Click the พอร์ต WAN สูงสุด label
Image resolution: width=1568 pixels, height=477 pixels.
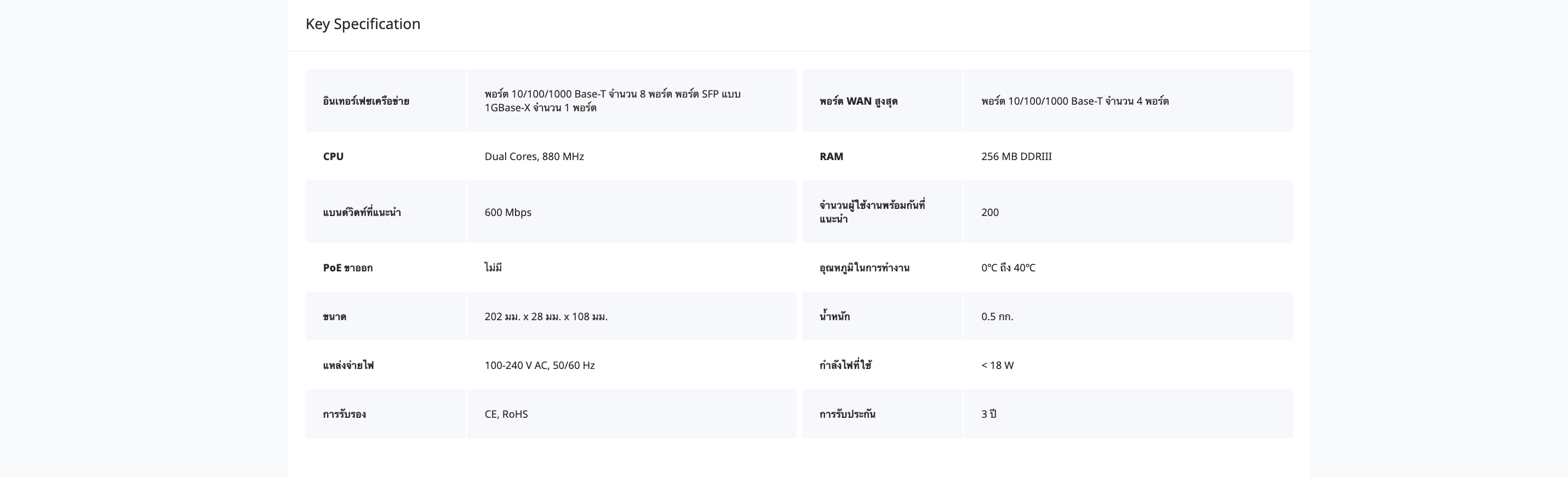(x=859, y=101)
